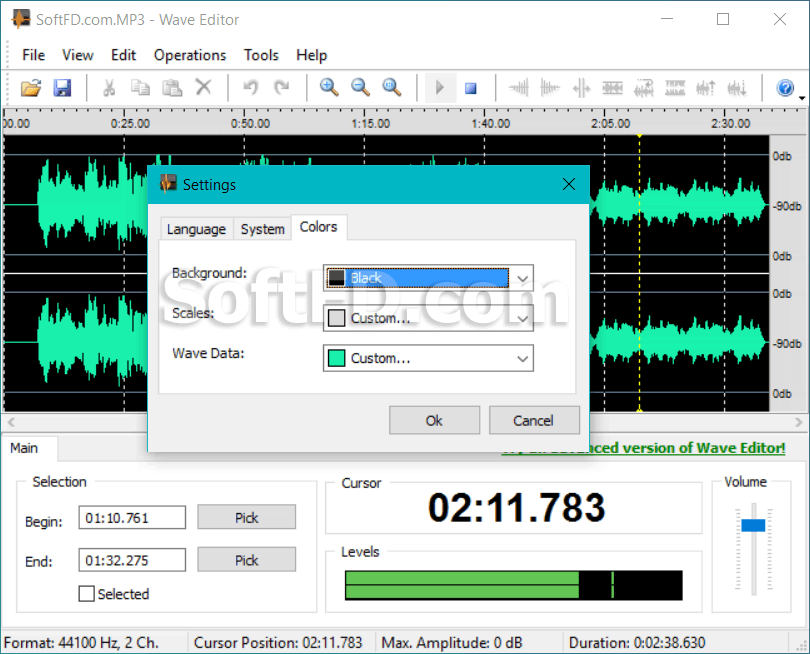
Task: Zoom out with the minus magnifier
Action: [360, 87]
